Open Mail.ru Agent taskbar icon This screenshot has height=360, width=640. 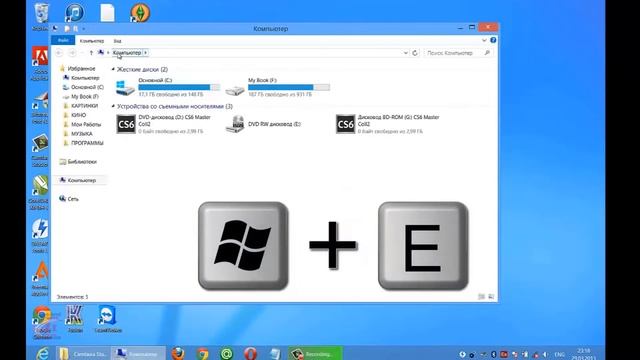tap(227, 353)
